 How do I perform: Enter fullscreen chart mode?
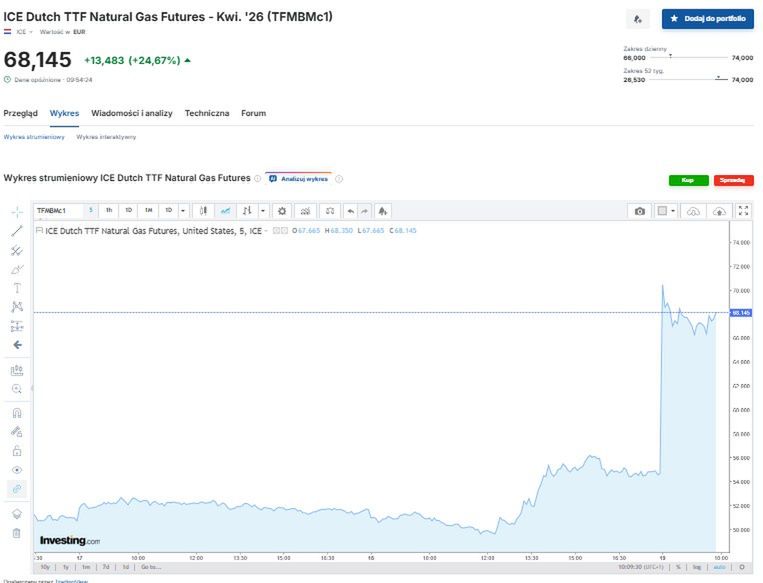pos(744,211)
